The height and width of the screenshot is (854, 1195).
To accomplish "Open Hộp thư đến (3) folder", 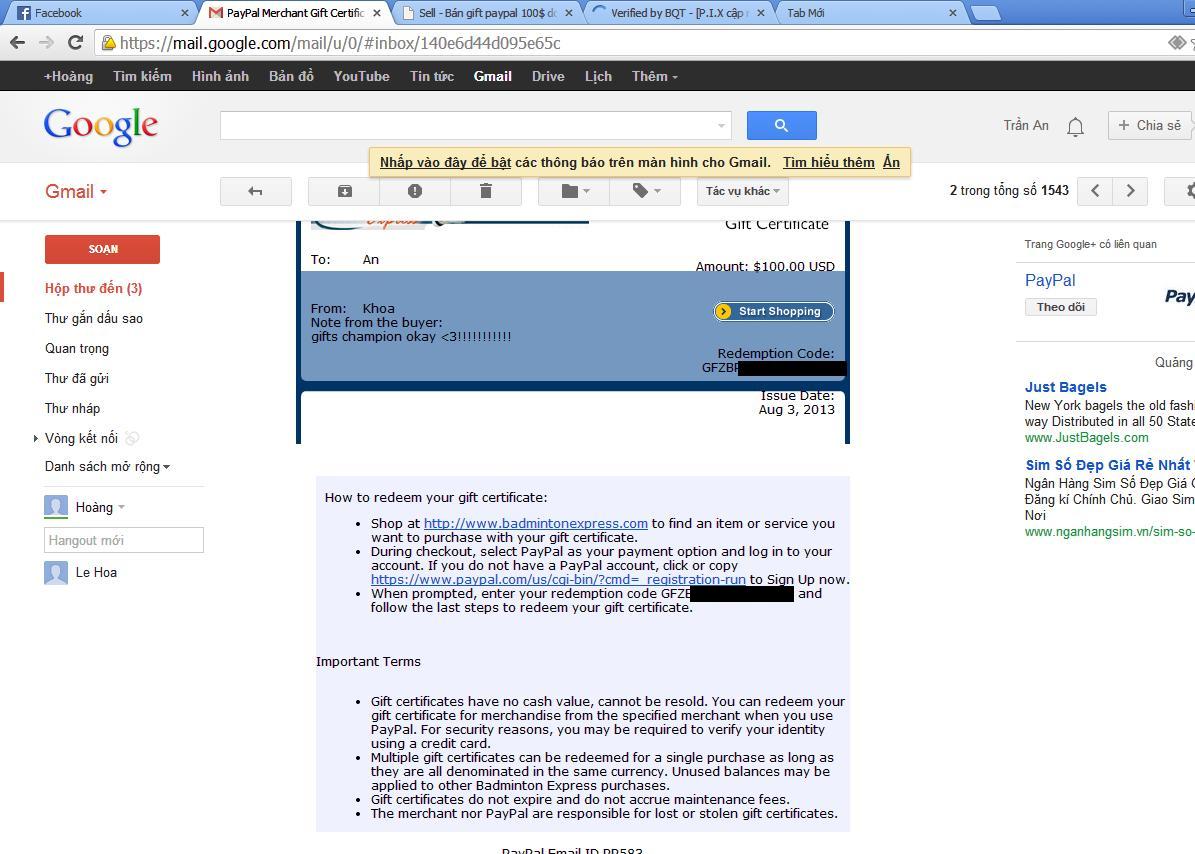I will pos(93,288).
